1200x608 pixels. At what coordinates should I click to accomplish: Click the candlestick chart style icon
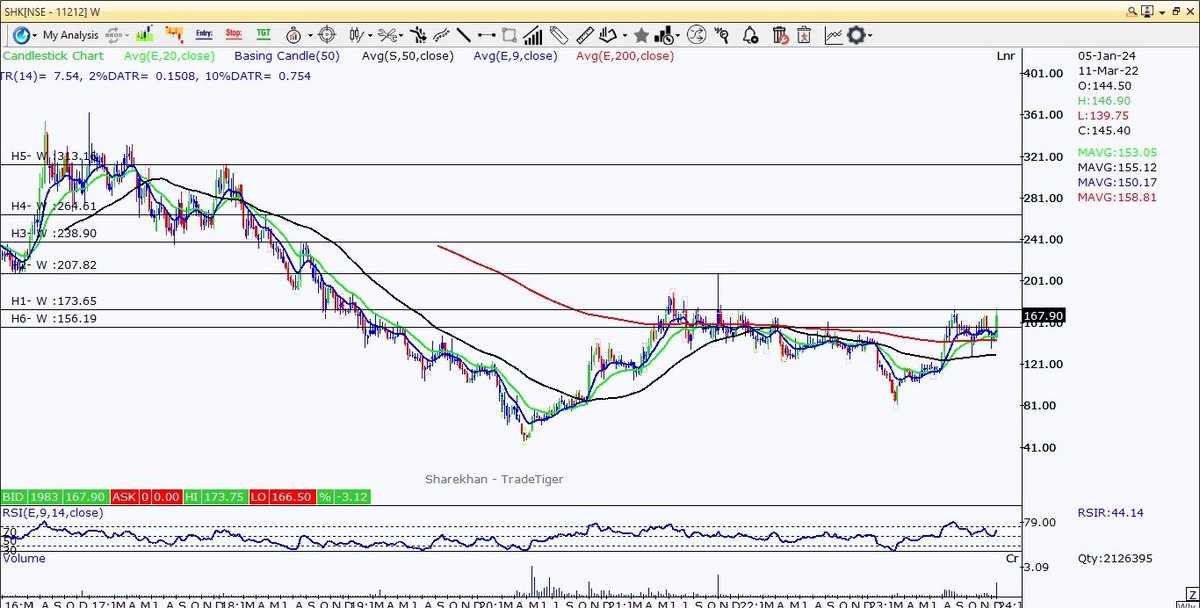pos(357,35)
